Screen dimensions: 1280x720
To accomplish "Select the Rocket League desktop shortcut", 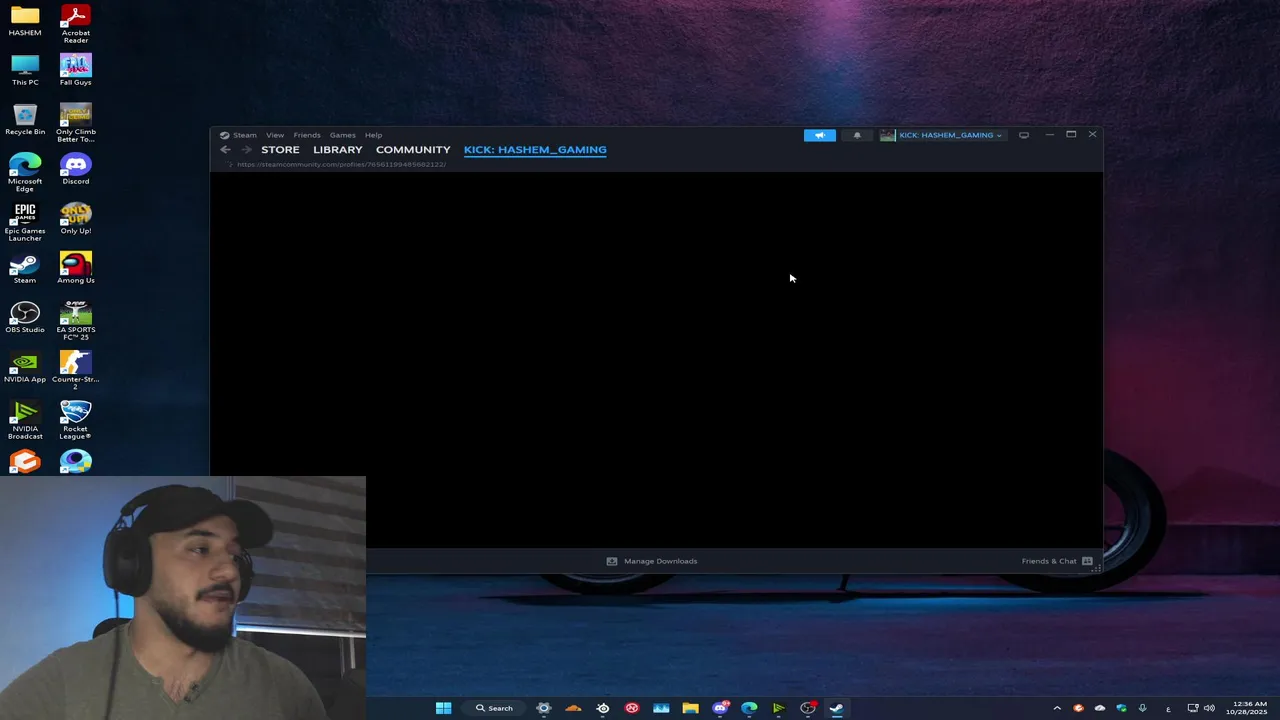I will [x=75, y=420].
